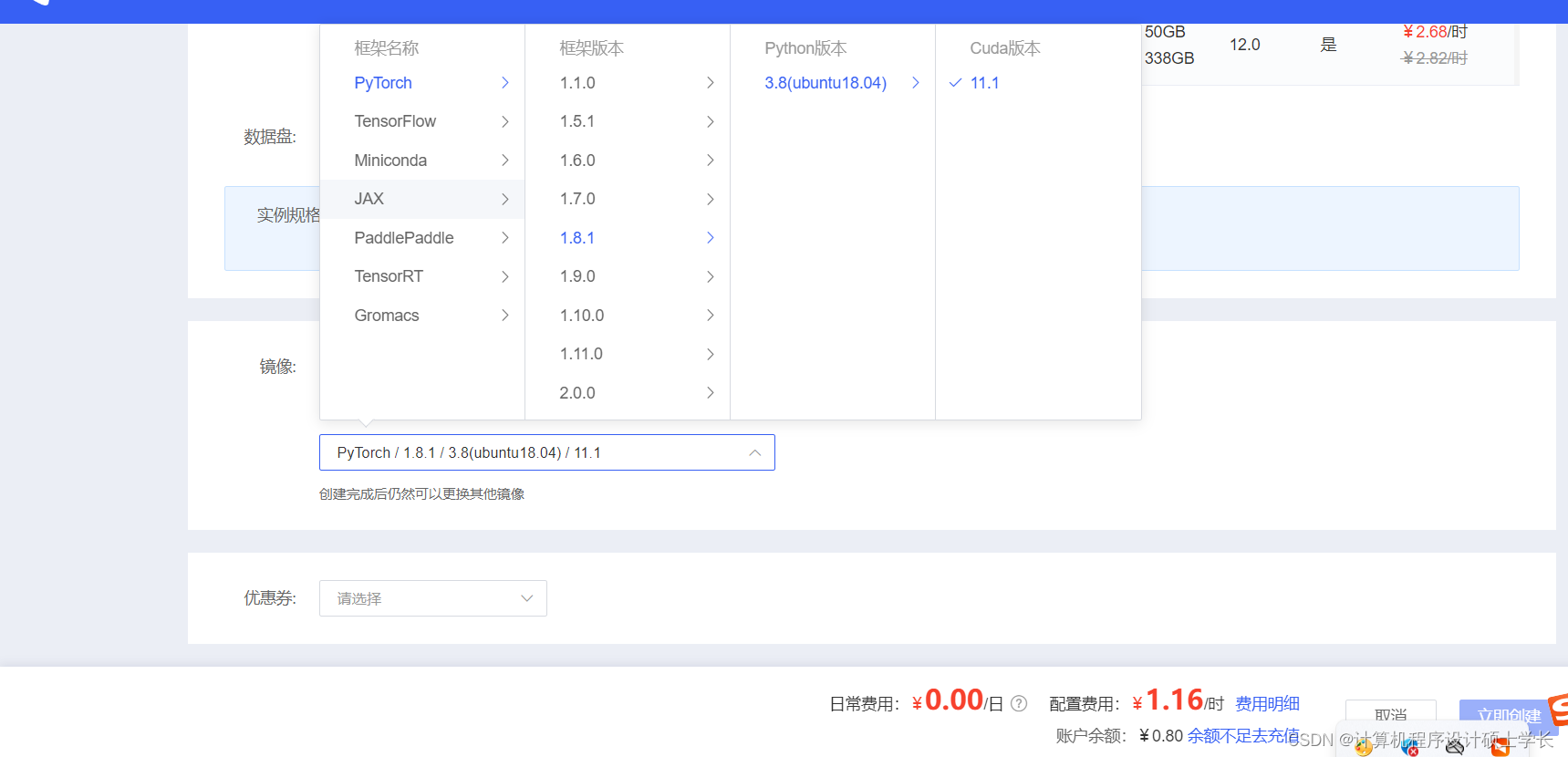Click the 优惠券 label
Screen dimensions: 1568x757
[270, 598]
